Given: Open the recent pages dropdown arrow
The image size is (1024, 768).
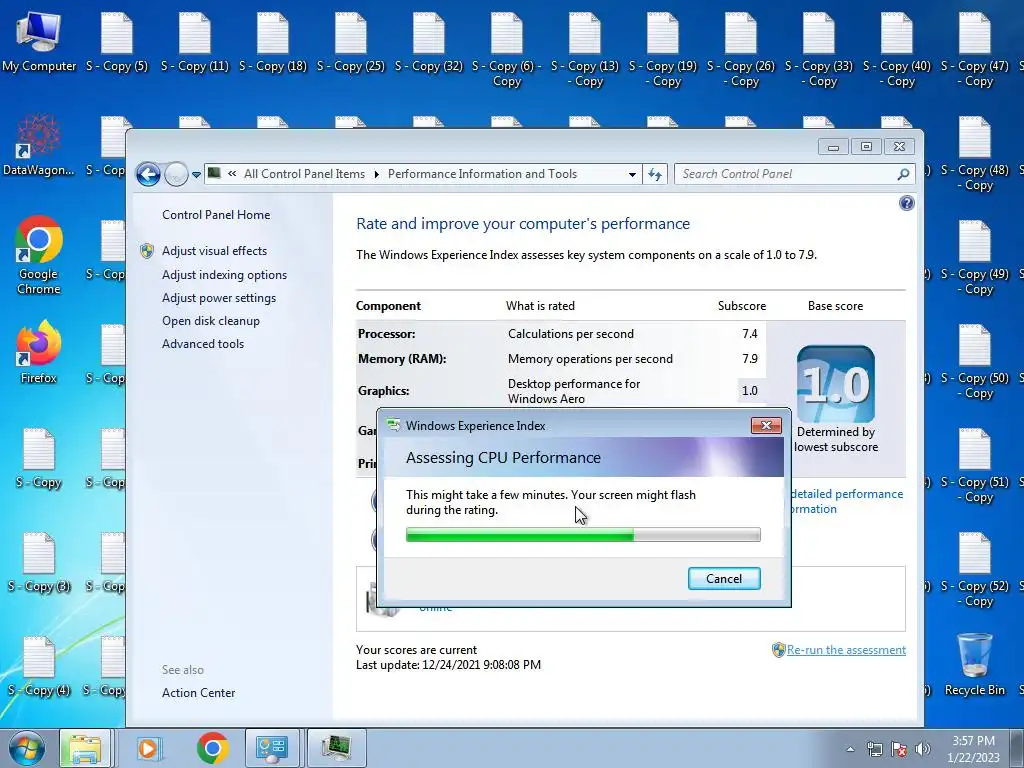Looking at the screenshot, I should pos(196,175).
